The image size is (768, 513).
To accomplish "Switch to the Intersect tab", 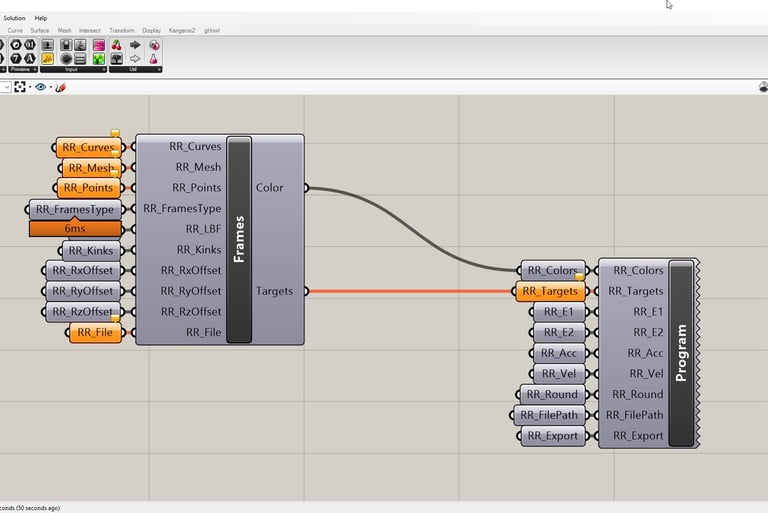I will click(x=90, y=30).
